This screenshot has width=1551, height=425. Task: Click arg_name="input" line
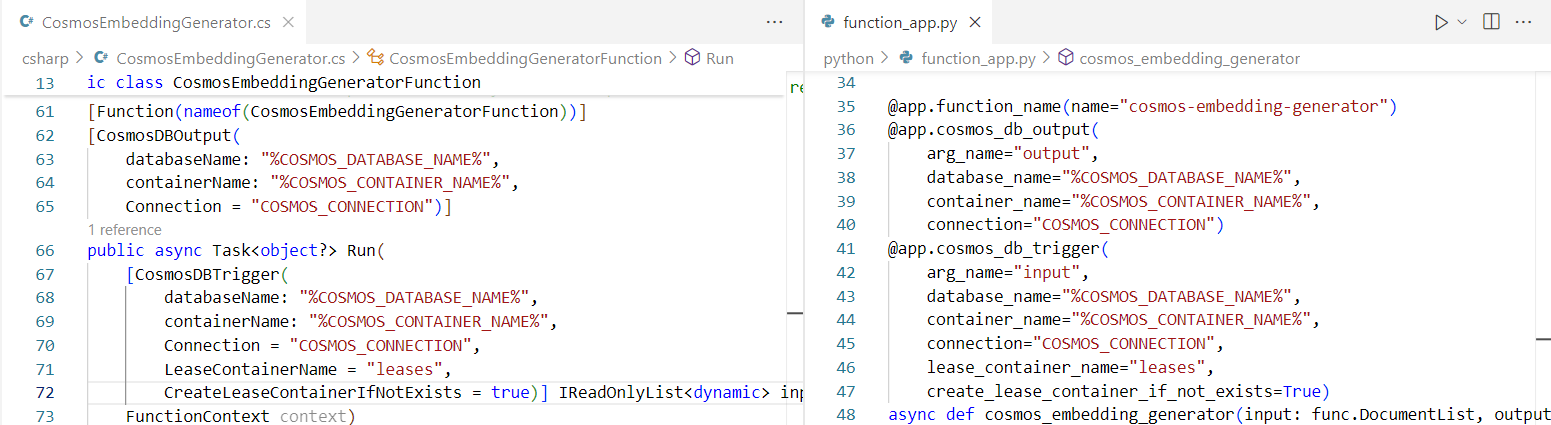1007,272
